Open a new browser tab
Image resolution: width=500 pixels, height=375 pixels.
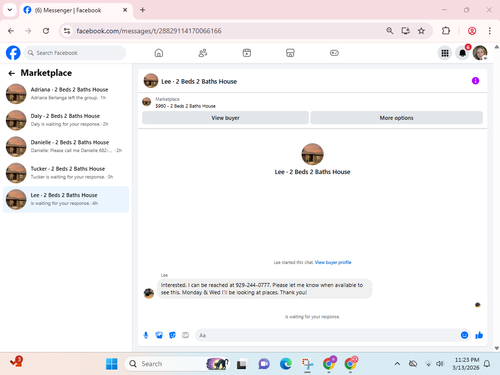(143, 10)
